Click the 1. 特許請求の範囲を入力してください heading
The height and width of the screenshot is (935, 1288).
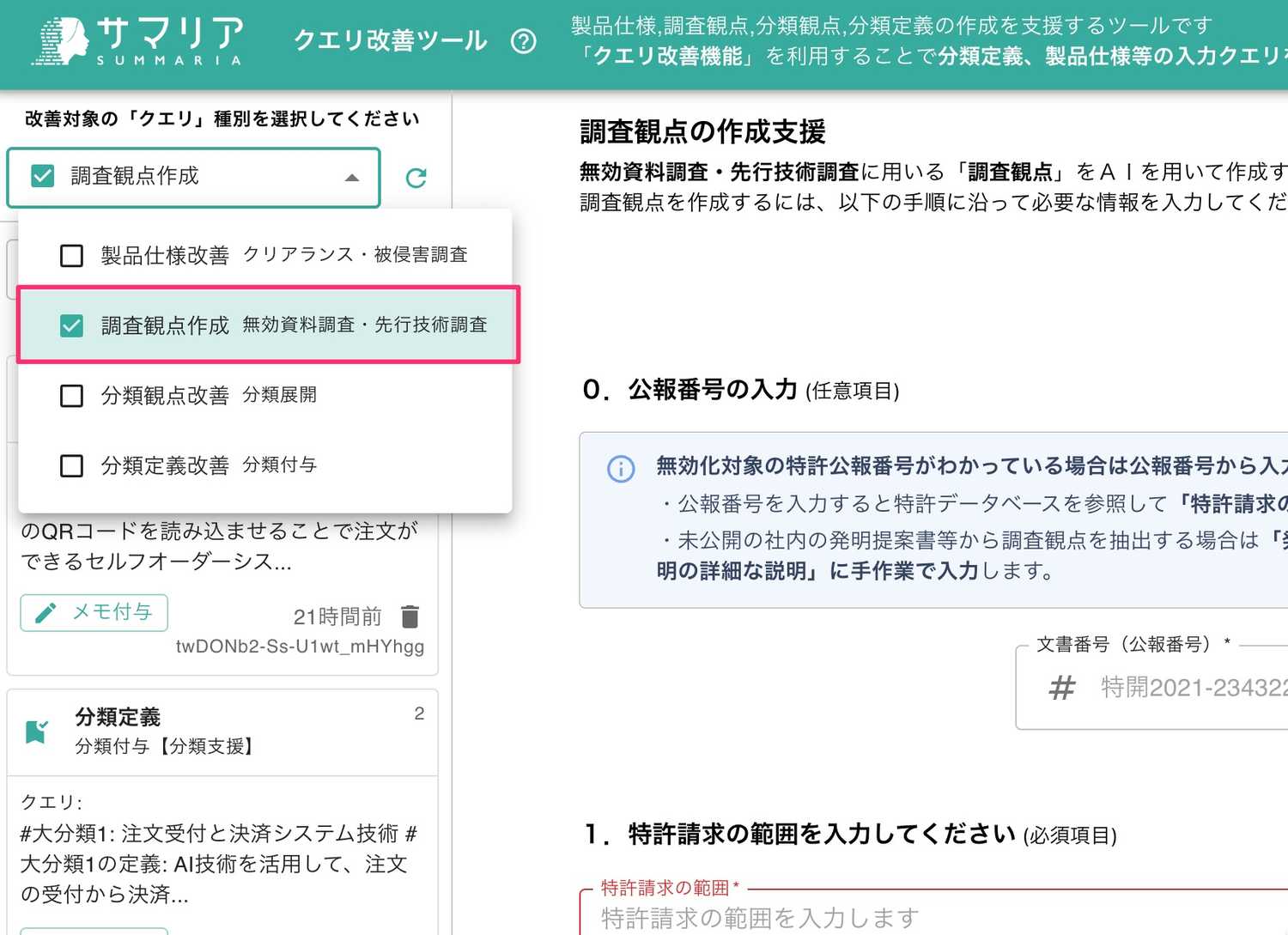[x=850, y=834]
